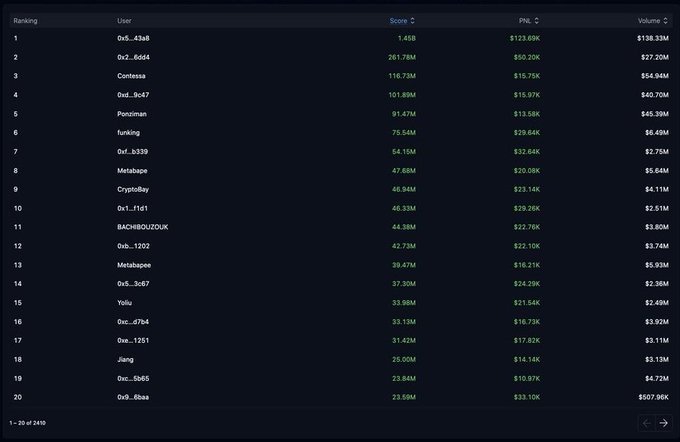This screenshot has height=442, width=680.
Task: Click volume value $54.94M
Action: (x=654, y=76)
